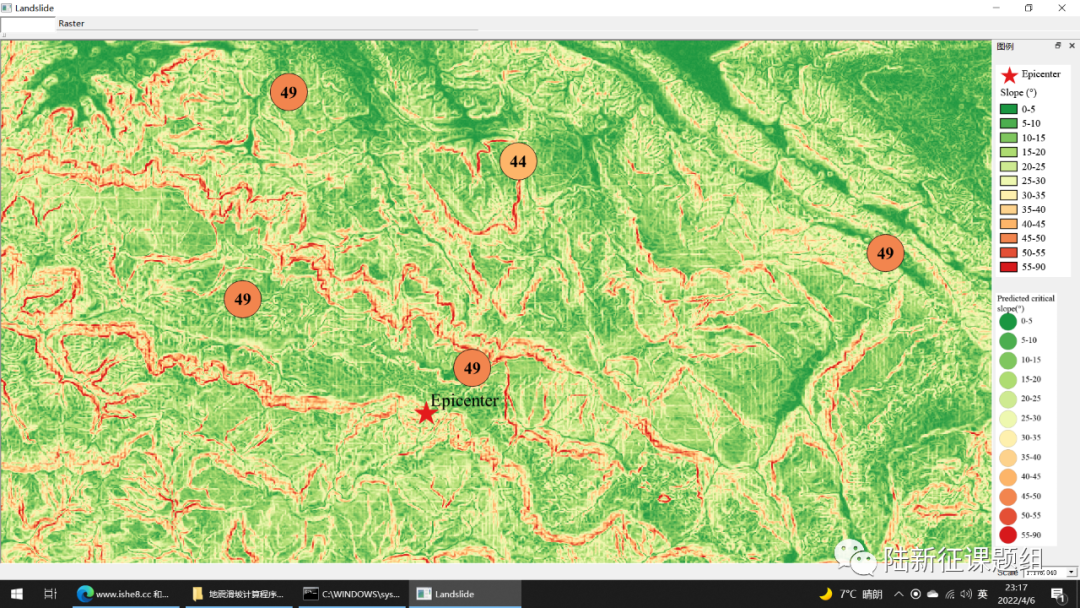The height and width of the screenshot is (608, 1080).
Task: Switch to the command prompt window
Action: point(350,594)
